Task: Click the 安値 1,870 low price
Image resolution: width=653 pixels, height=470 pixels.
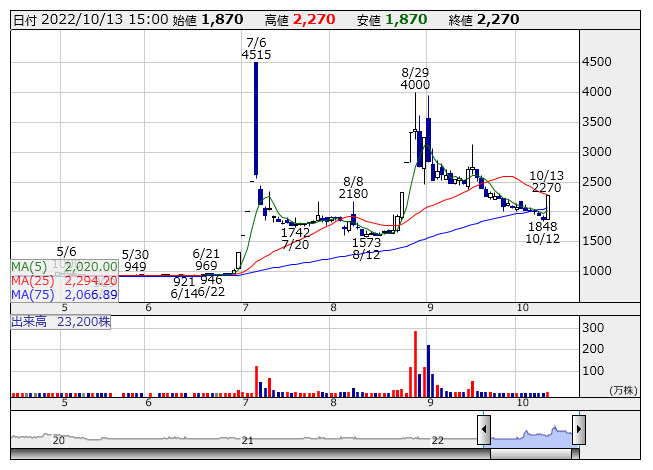Action: 392,20
